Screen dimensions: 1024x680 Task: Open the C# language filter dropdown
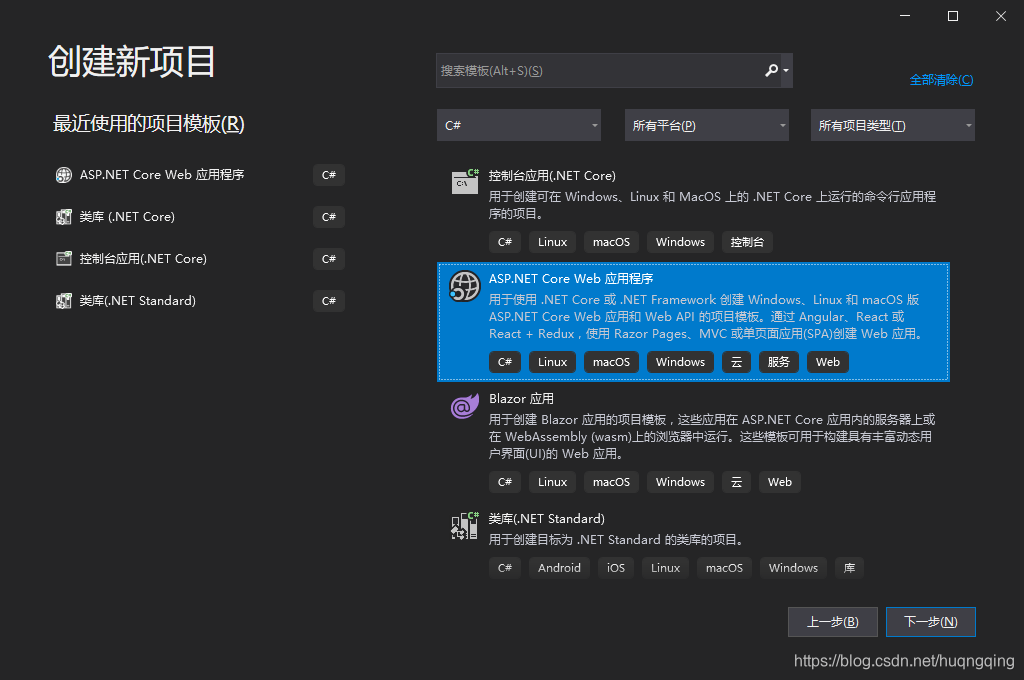(x=519, y=125)
